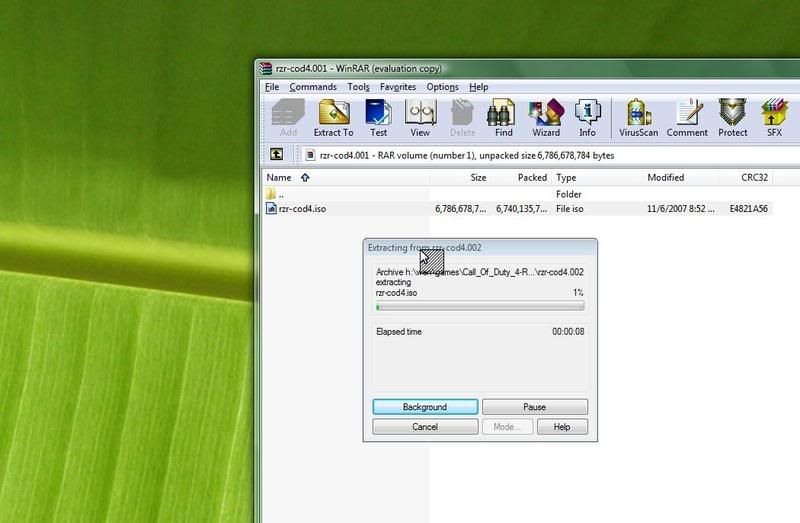The width and height of the screenshot is (800, 523).
Task: Click the E4821A56 CRC value
Action: pos(748,209)
